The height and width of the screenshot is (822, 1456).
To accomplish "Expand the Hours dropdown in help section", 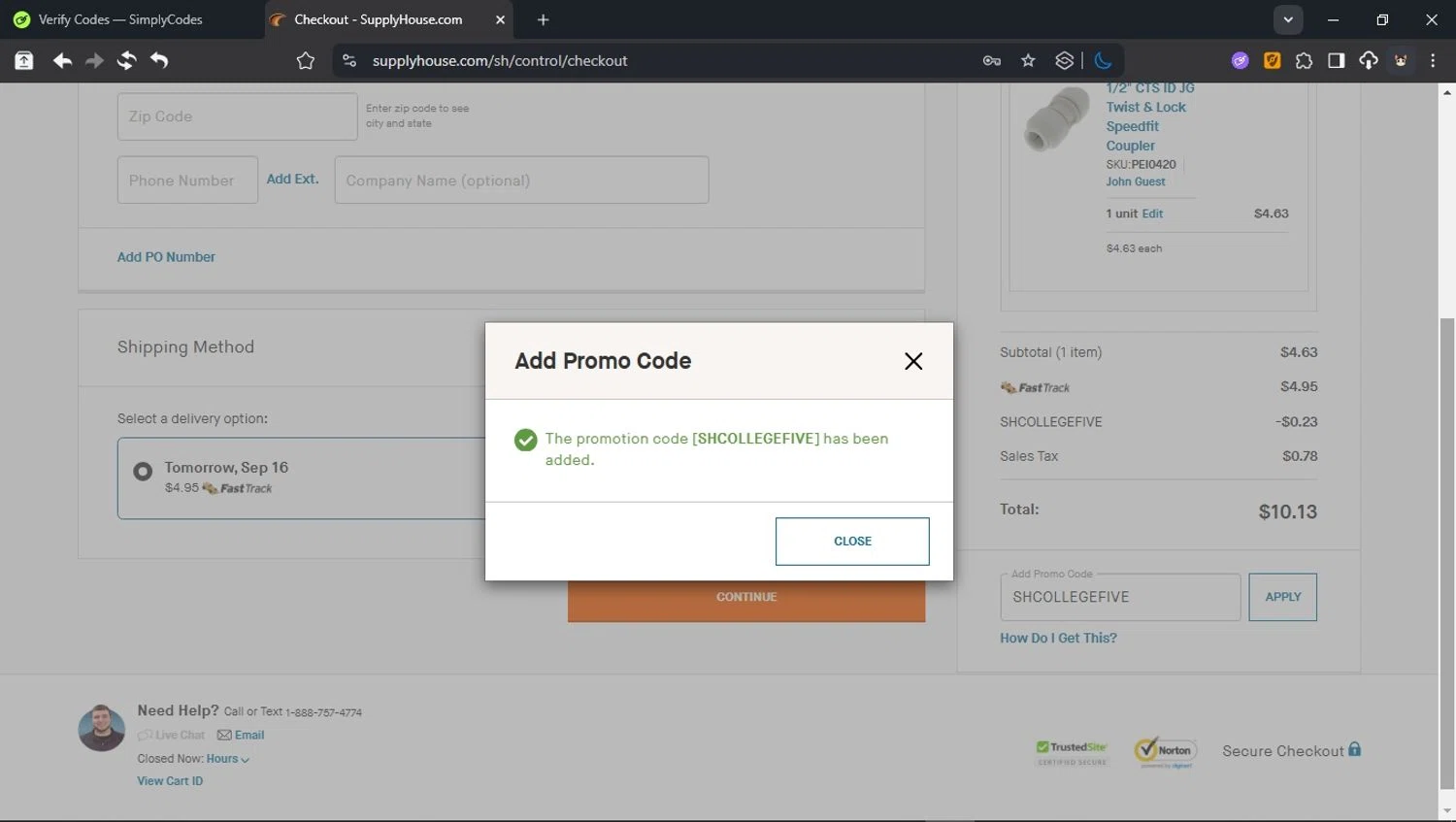I will click(227, 759).
